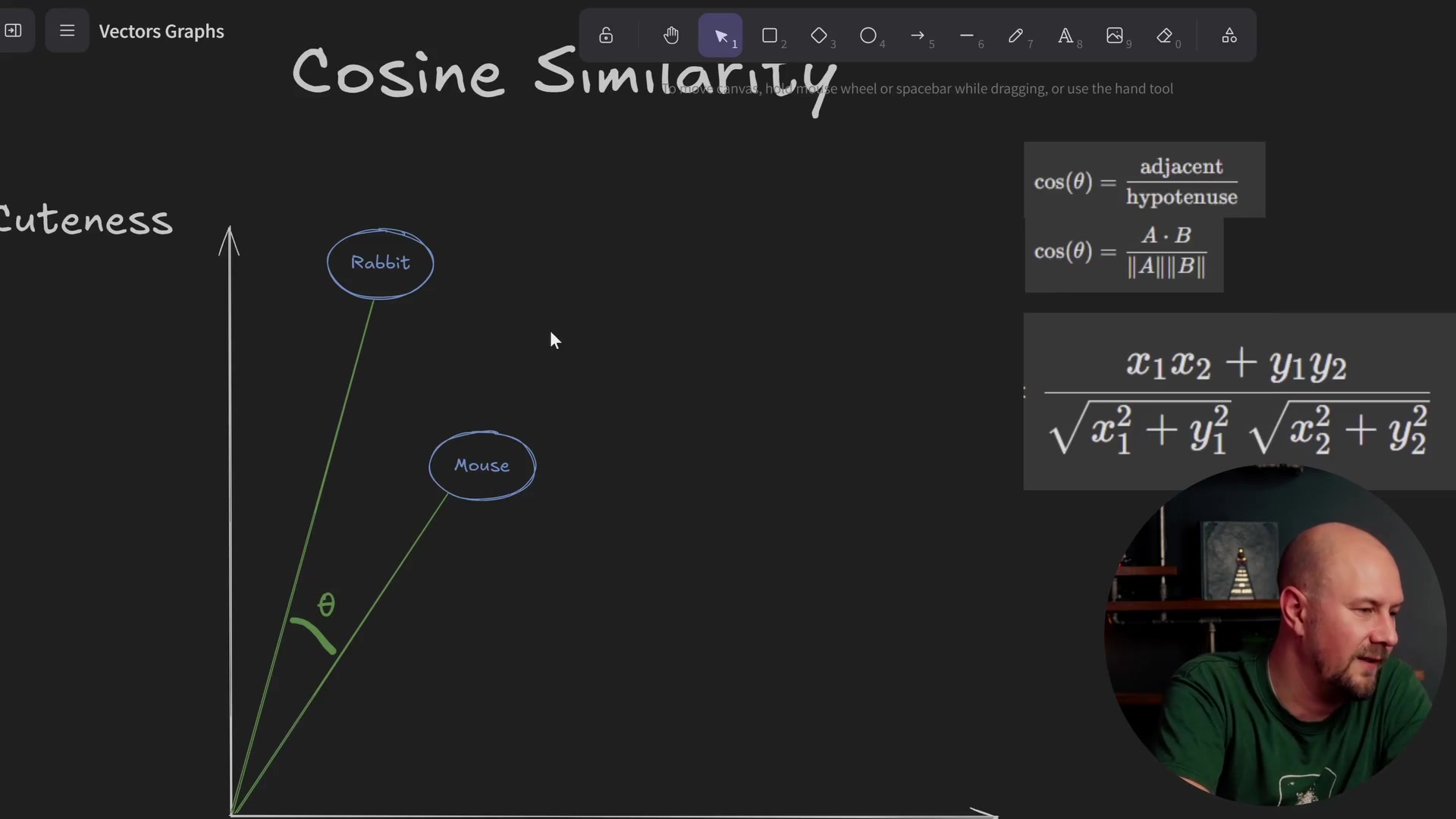Select the Mouse ellipse on the canvas
The height and width of the screenshot is (819, 1456).
pyautogui.click(x=482, y=466)
